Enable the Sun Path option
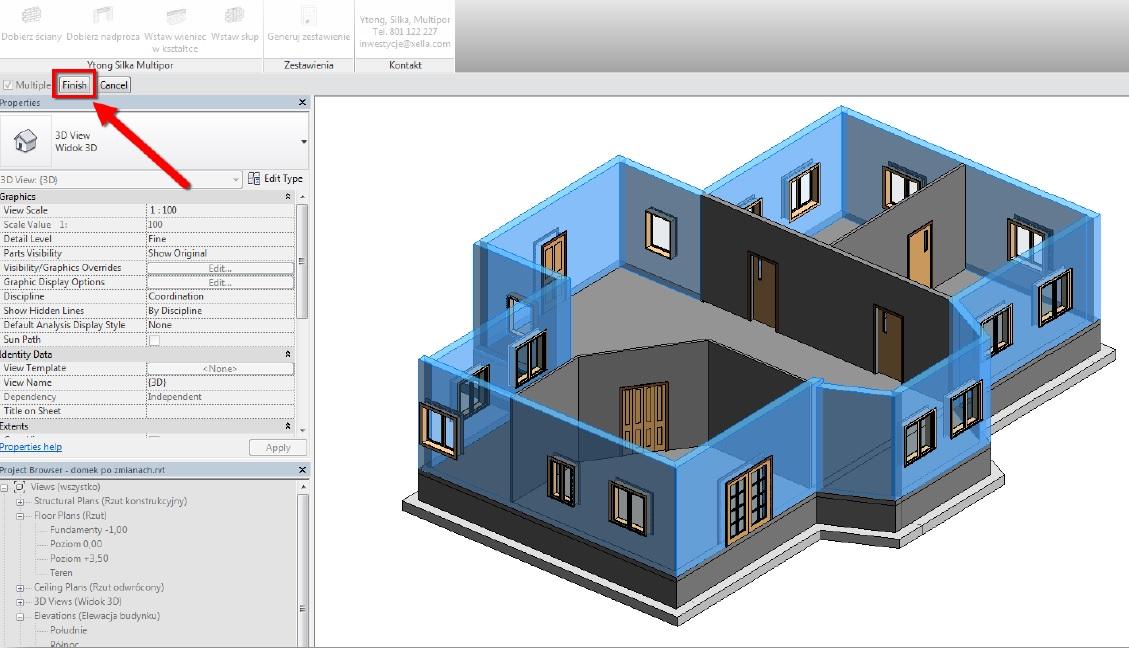This screenshot has height=648, width=1129. [155, 339]
